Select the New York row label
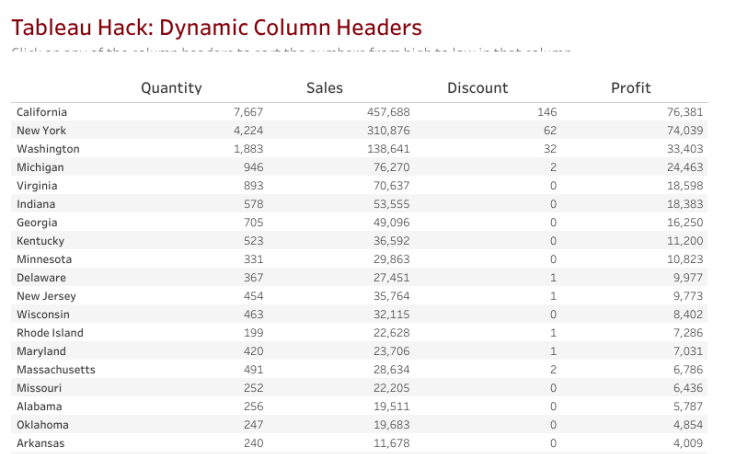 coord(40,130)
